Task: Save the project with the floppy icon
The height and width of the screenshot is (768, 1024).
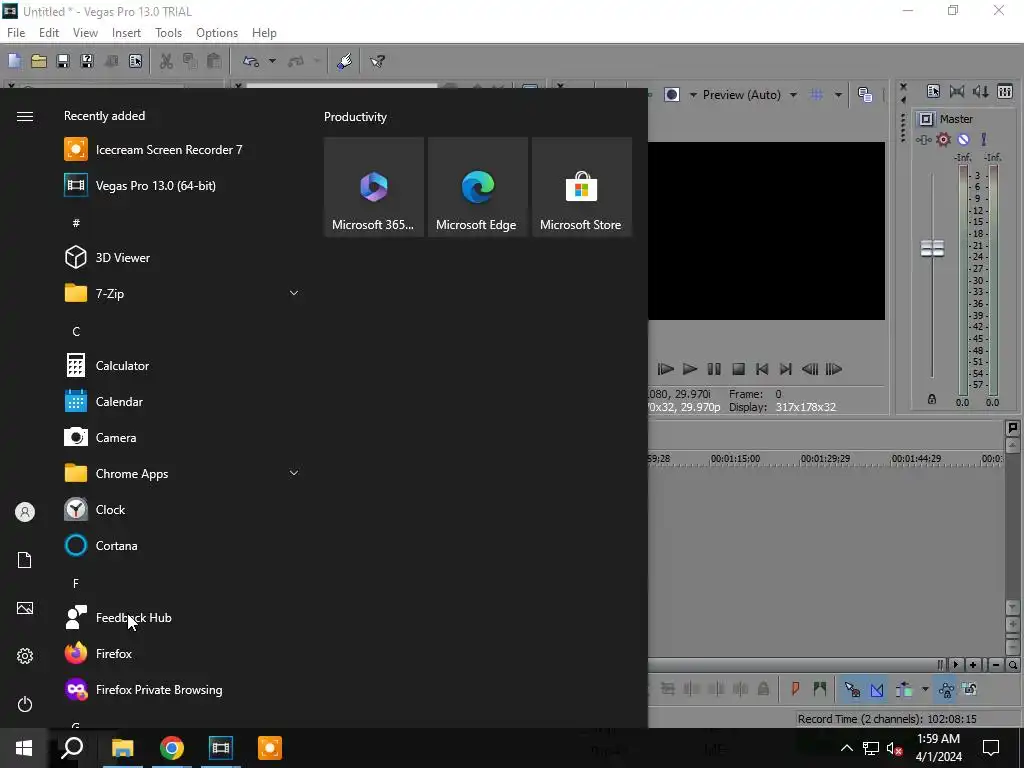Action: click(63, 61)
